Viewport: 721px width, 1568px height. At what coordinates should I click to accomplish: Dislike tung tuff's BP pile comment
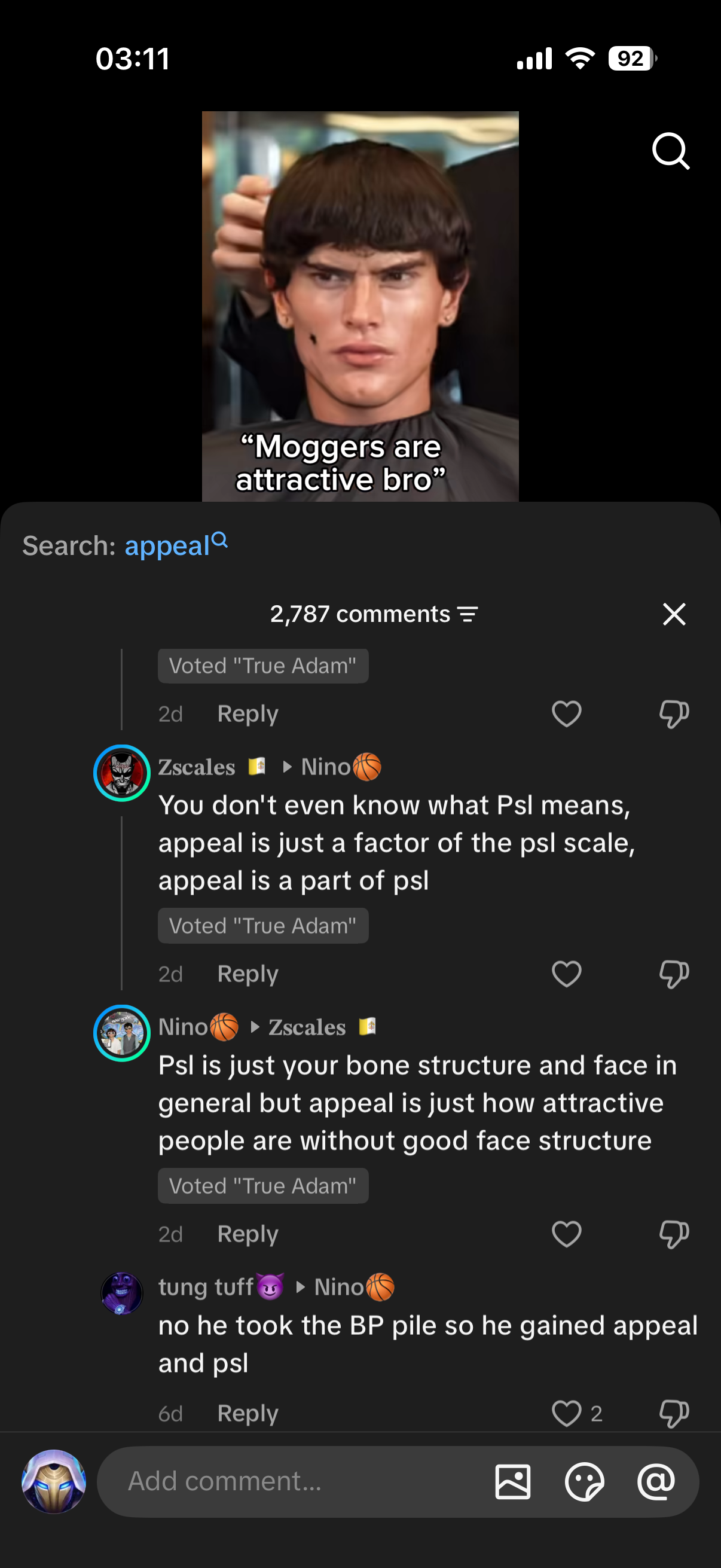pos(674,1413)
